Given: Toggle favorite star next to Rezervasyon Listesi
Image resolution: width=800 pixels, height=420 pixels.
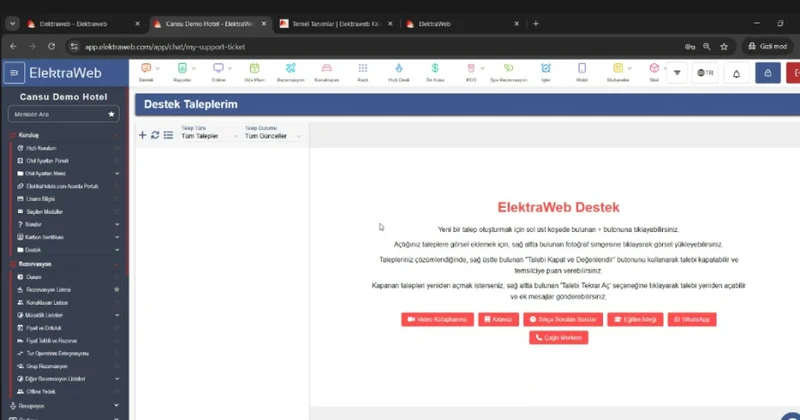Looking at the screenshot, I should click(117, 289).
